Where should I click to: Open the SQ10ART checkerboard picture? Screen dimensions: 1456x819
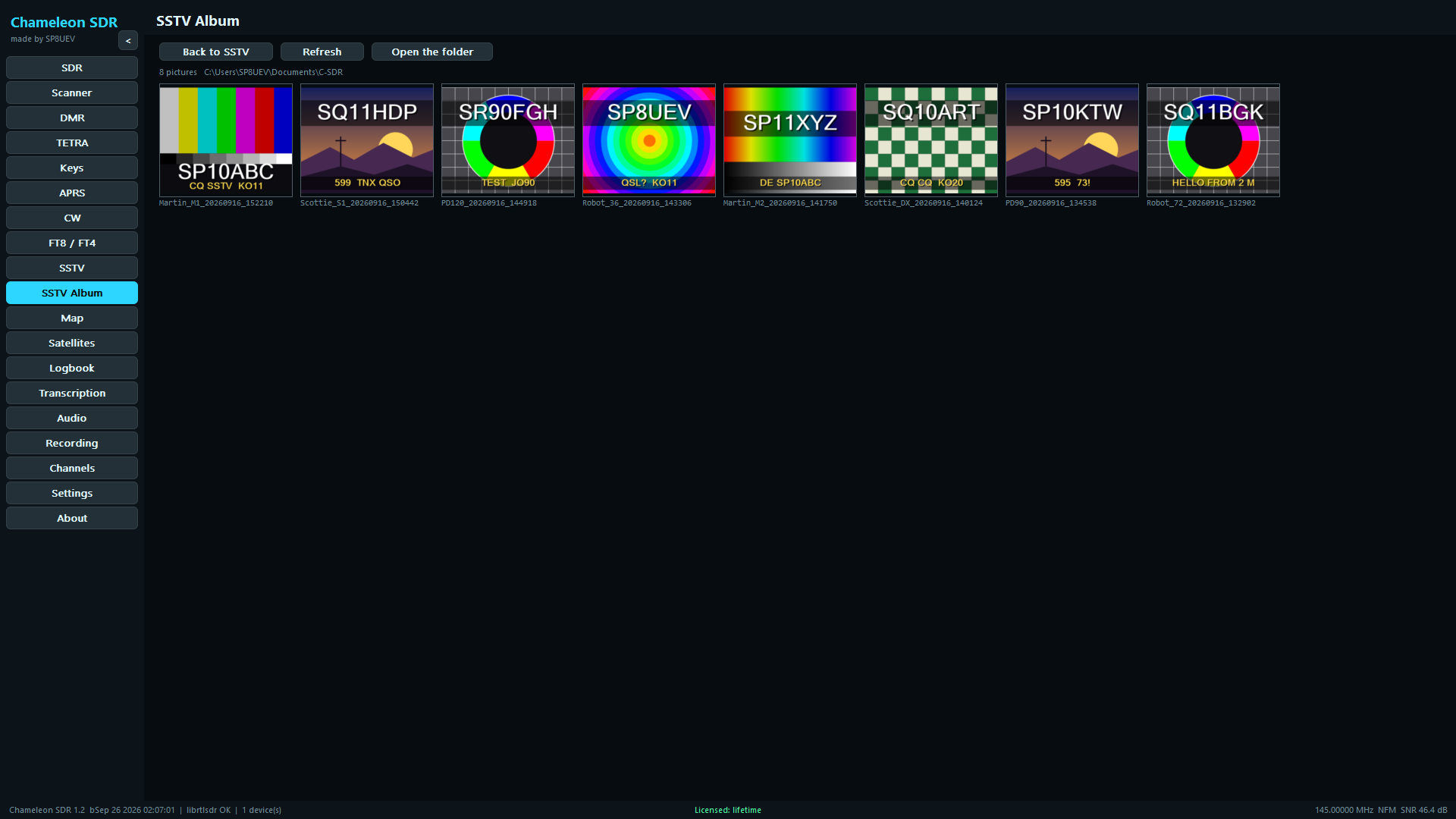(x=931, y=140)
